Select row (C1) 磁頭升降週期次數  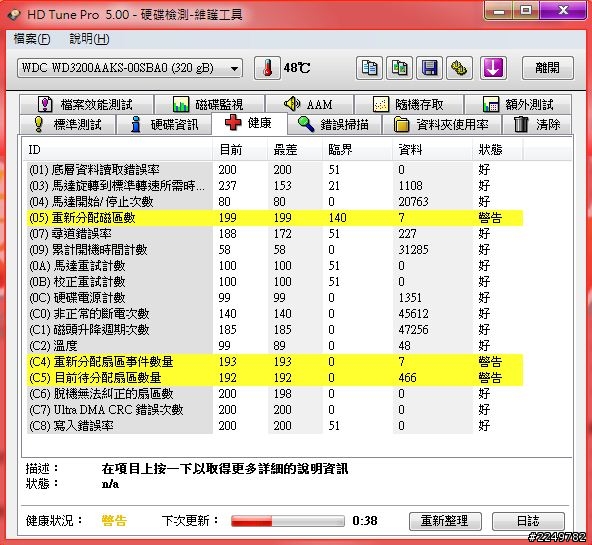pyautogui.click(x=274, y=329)
